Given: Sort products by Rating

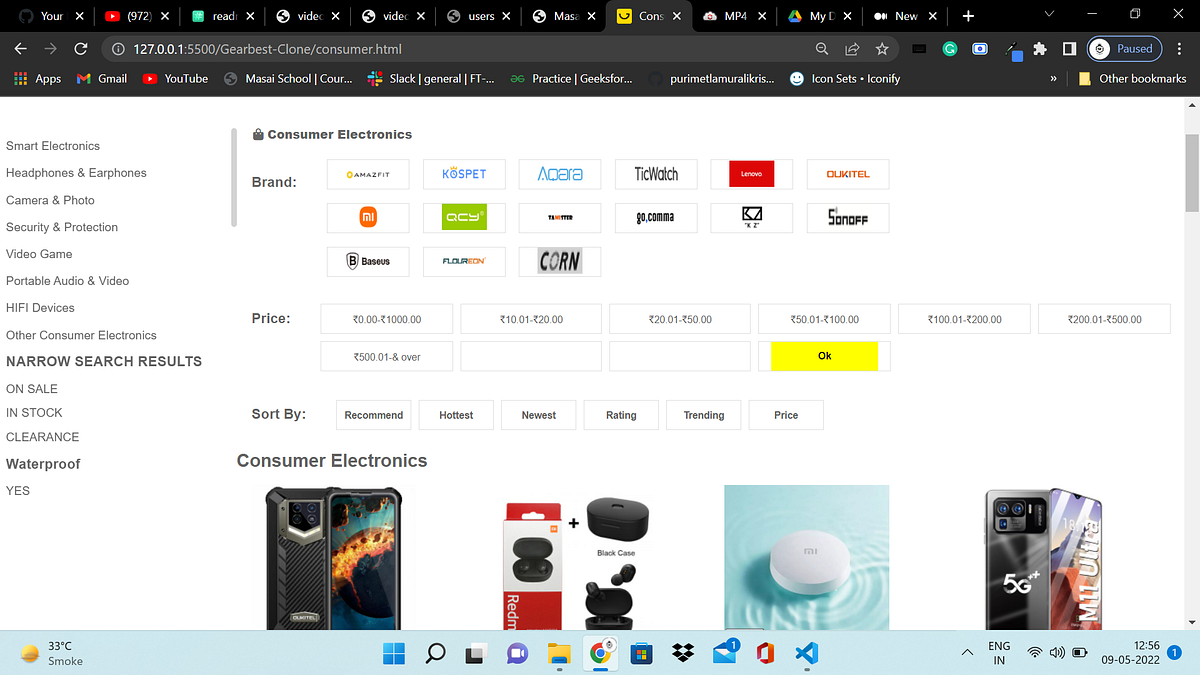Looking at the screenshot, I should pos(621,415).
